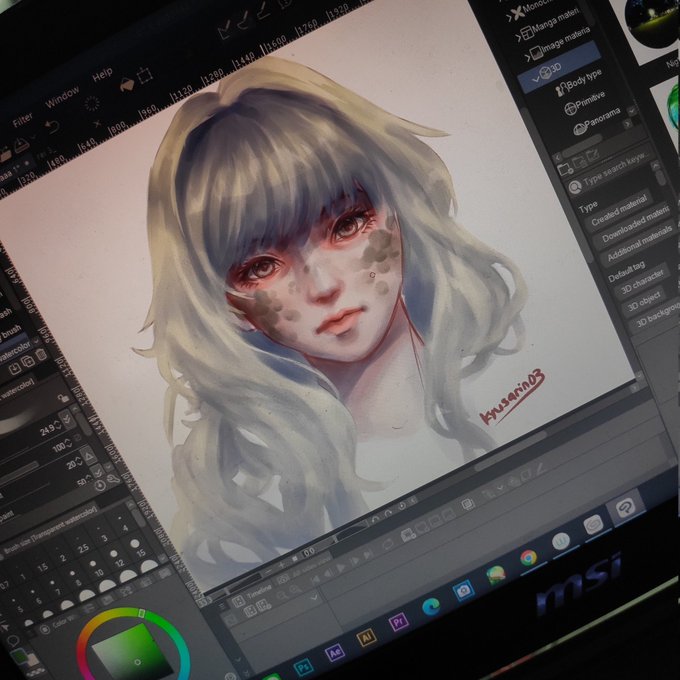Viewport: 680px width, 680px height.
Task: Choose brush size preset 15
Action: coord(136,547)
